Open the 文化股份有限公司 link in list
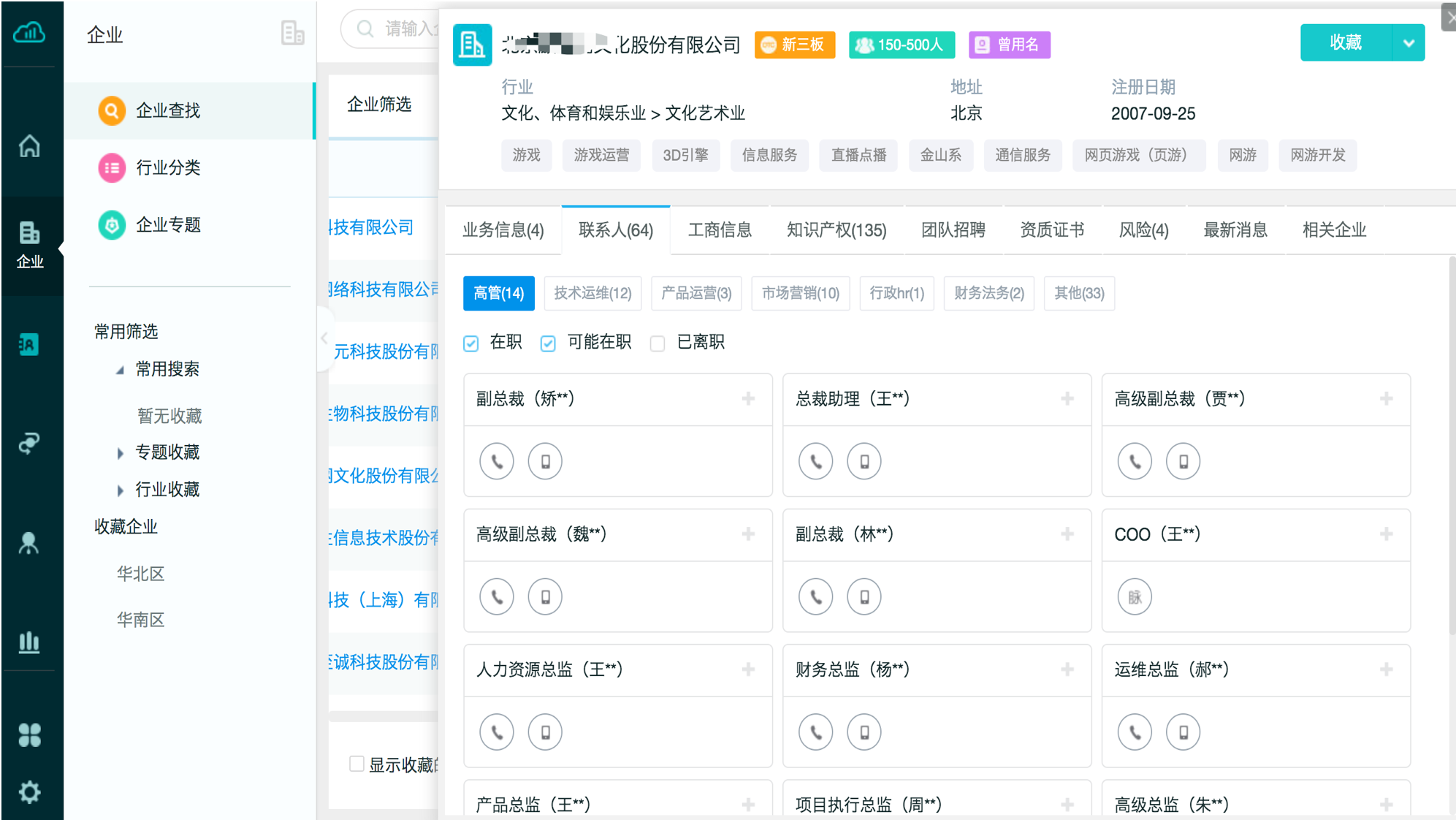The width and height of the screenshot is (1456, 820). click(x=384, y=476)
